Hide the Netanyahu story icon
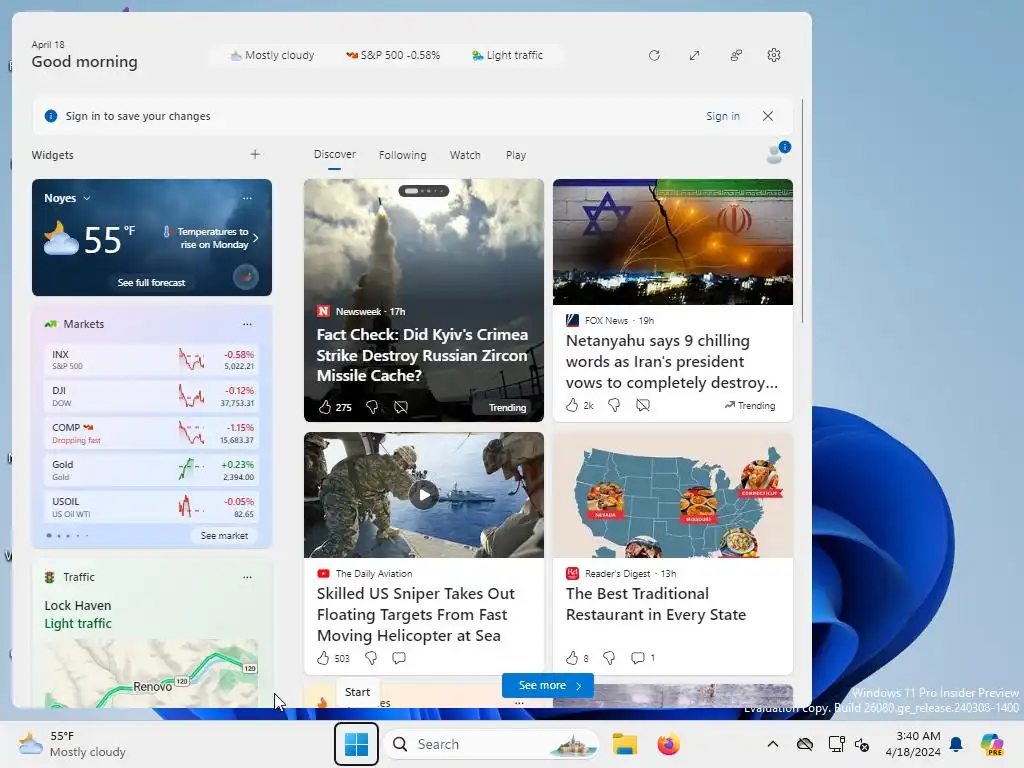 coord(643,405)
